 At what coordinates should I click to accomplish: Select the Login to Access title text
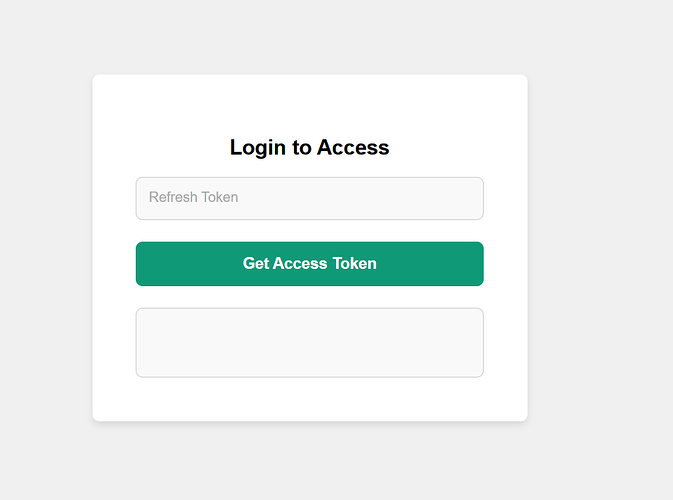(x=309, y=148)
